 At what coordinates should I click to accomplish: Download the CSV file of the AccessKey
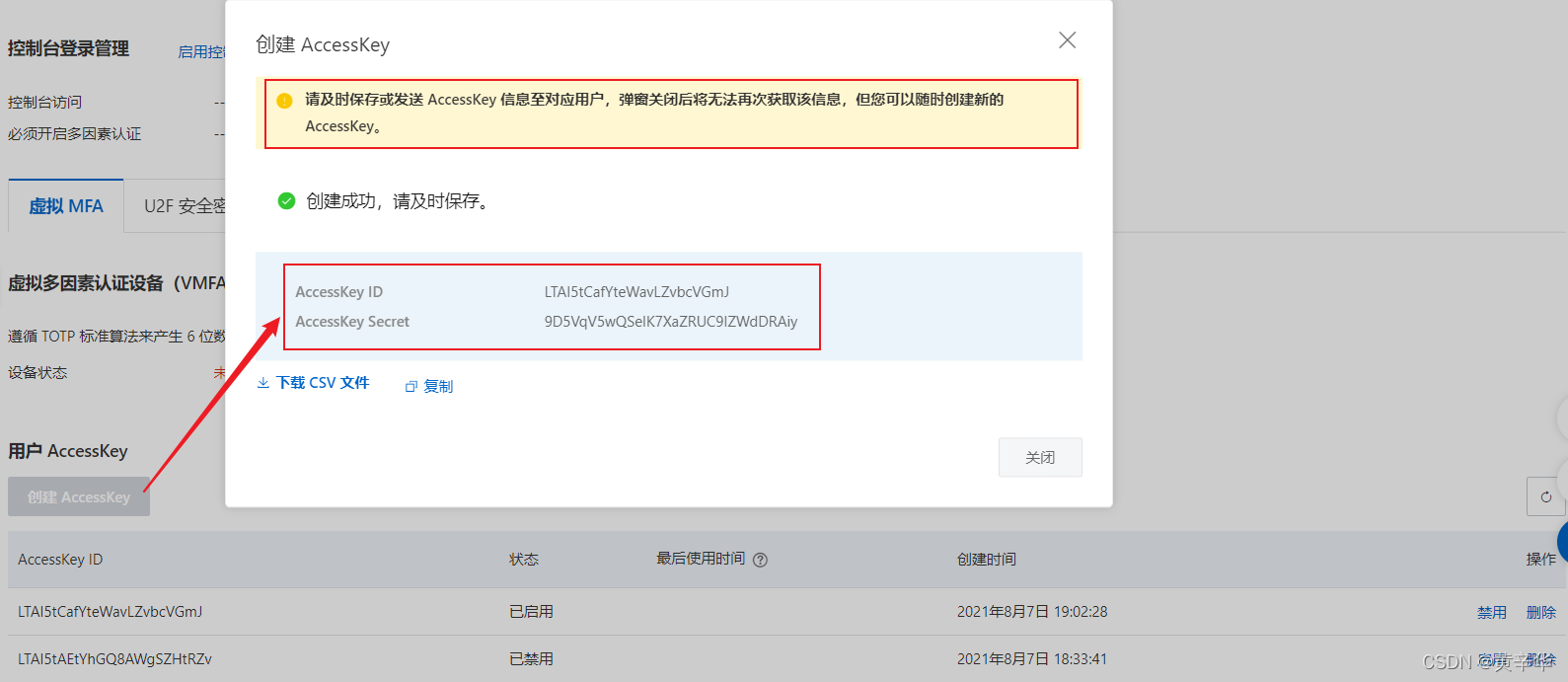(313, 383)
